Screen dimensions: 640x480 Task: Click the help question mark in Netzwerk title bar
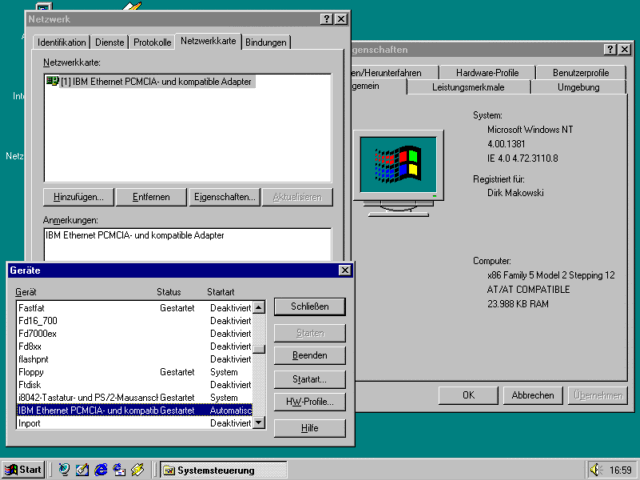[x=326, y=19]
